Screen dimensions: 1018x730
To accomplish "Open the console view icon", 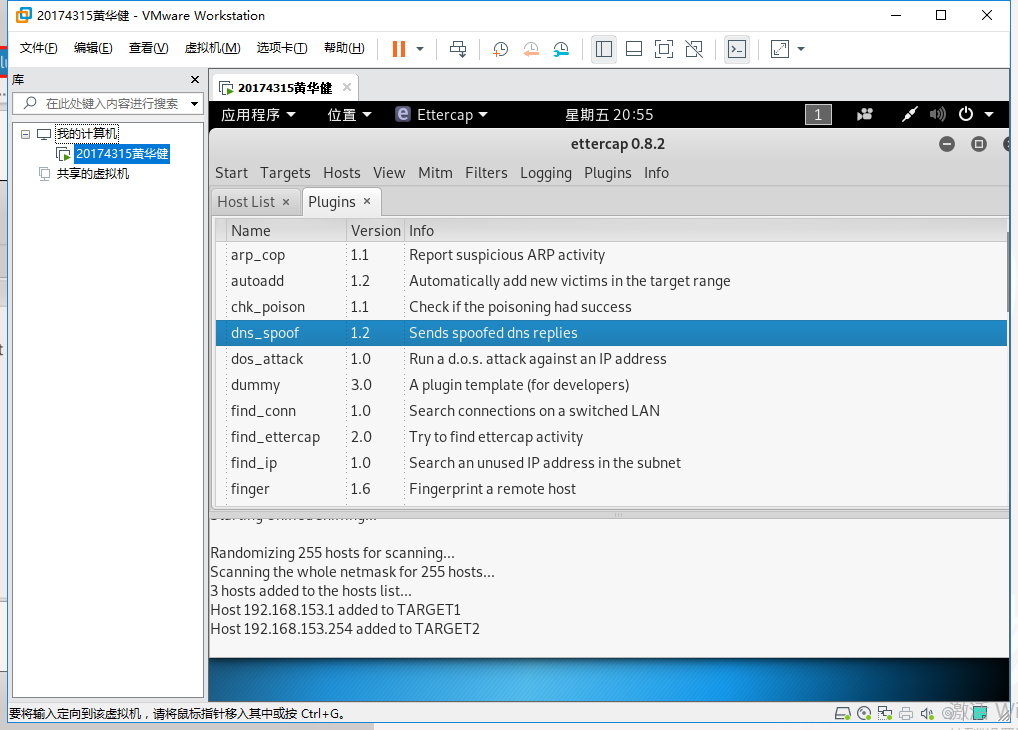I will (737, 49).
